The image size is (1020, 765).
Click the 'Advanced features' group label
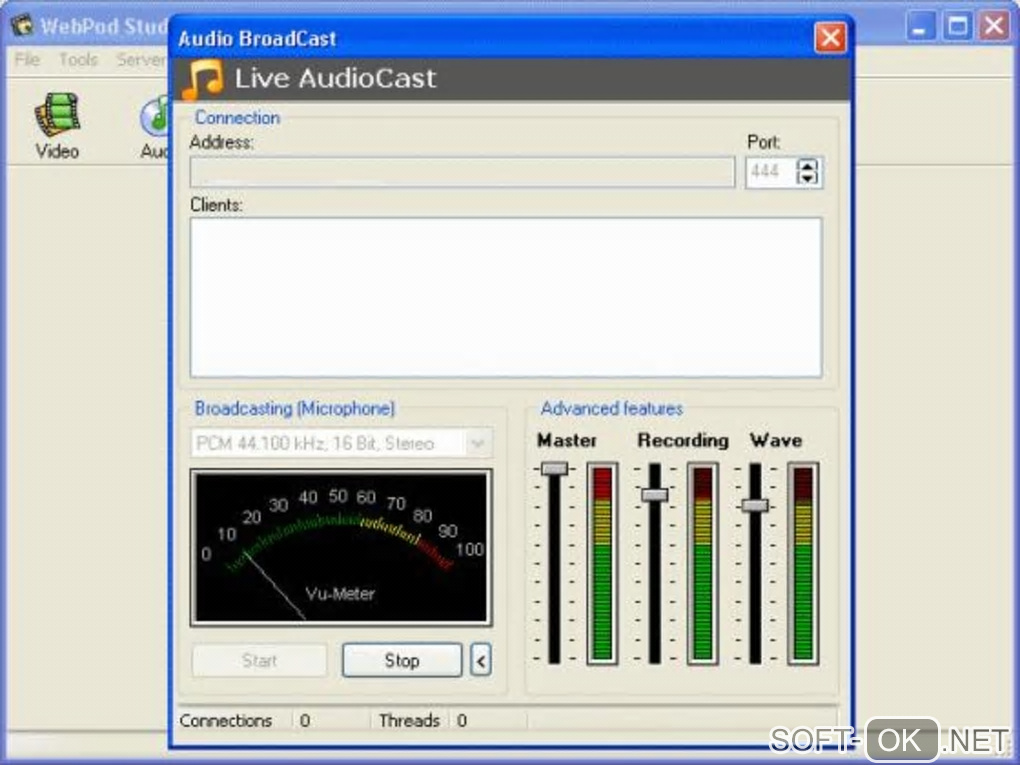pyautogui.click(x=611, y=409)
